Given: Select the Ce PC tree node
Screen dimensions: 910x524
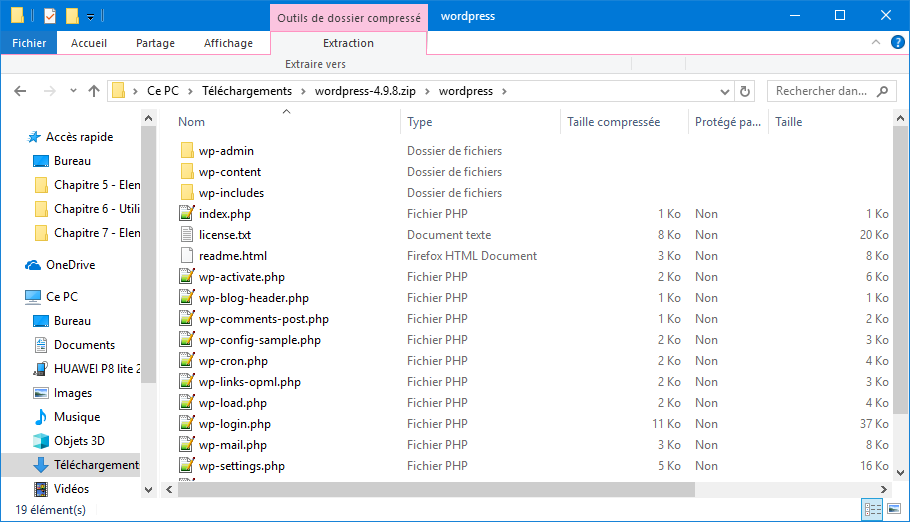Looking at the screenshot, I should (62, 297).
